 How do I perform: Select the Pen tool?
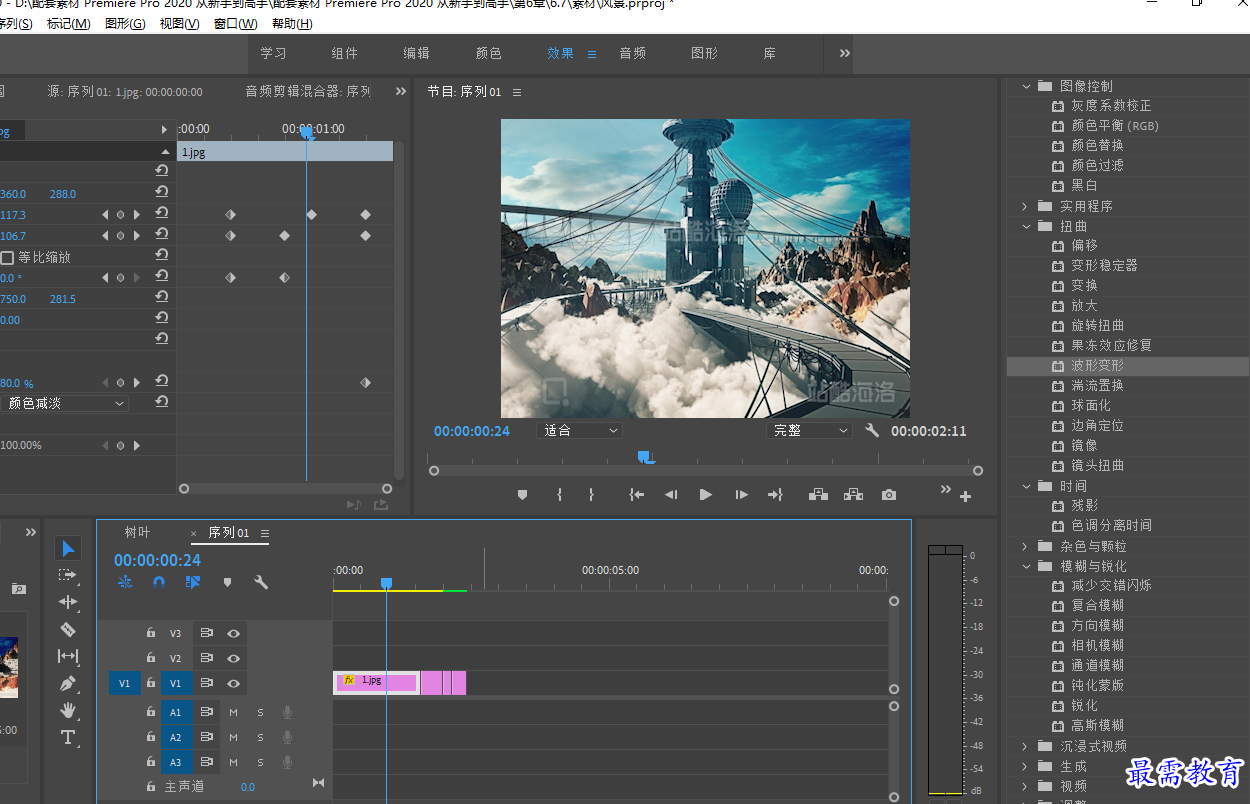pyautogui.click(x=68, y=684)
